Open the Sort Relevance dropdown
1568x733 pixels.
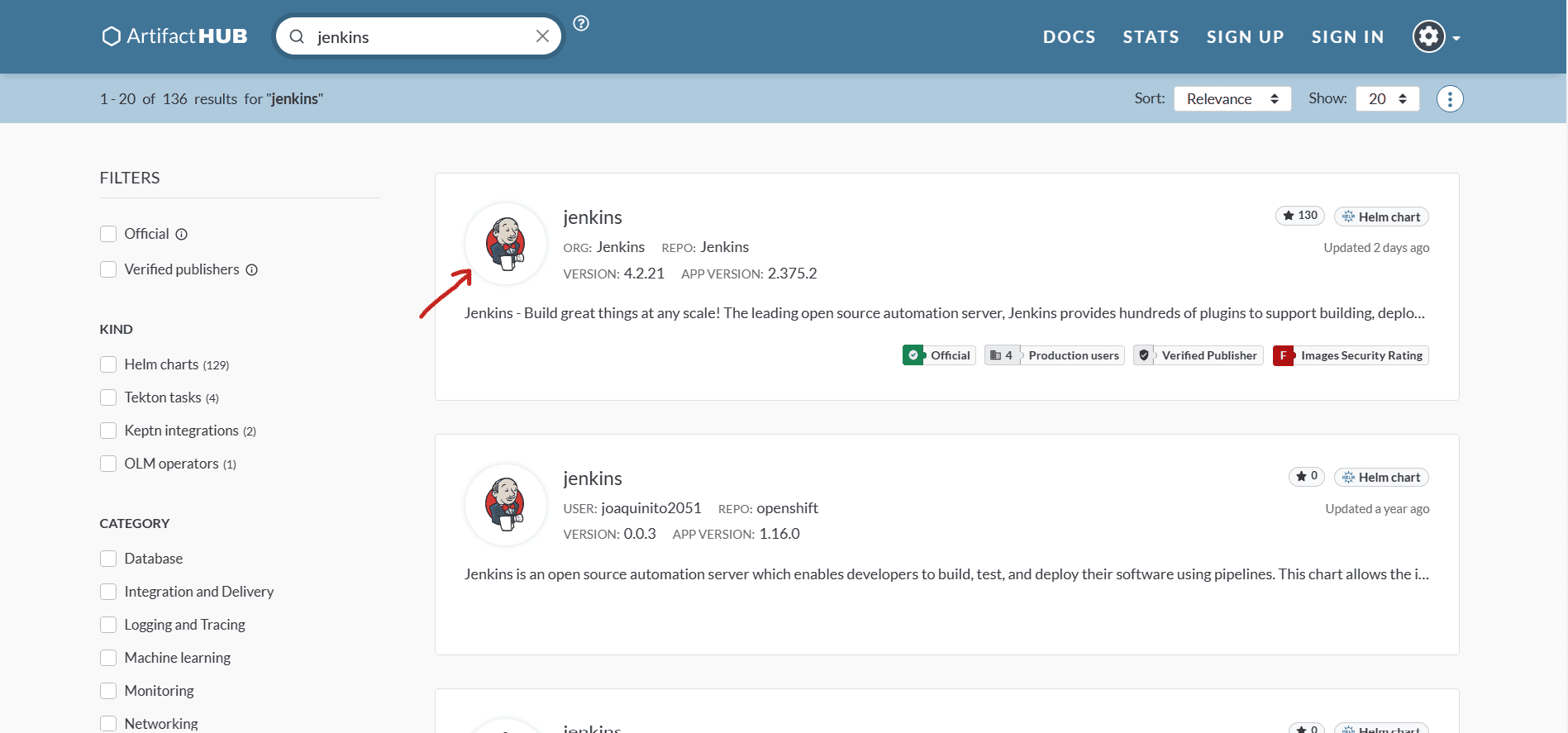(1232, 99)
